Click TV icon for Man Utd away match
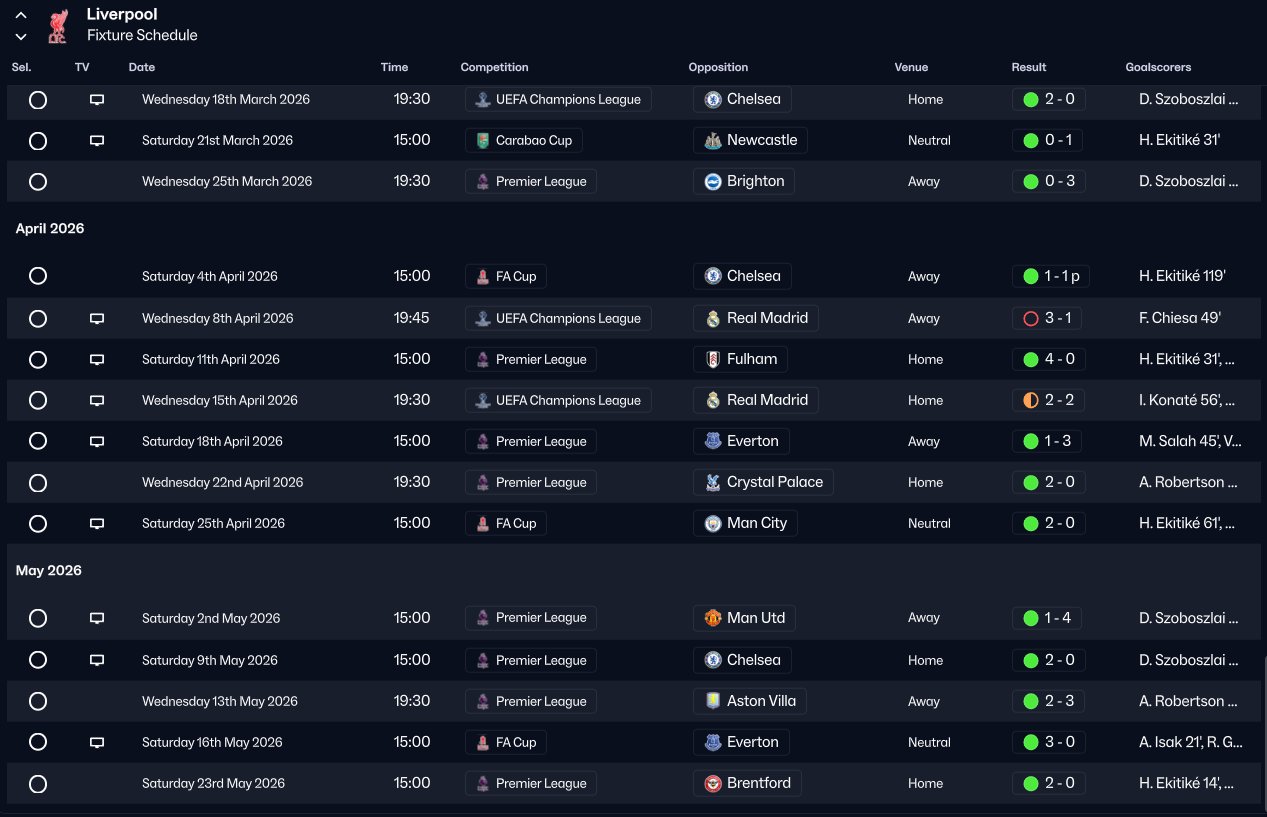 click(97, 619)
